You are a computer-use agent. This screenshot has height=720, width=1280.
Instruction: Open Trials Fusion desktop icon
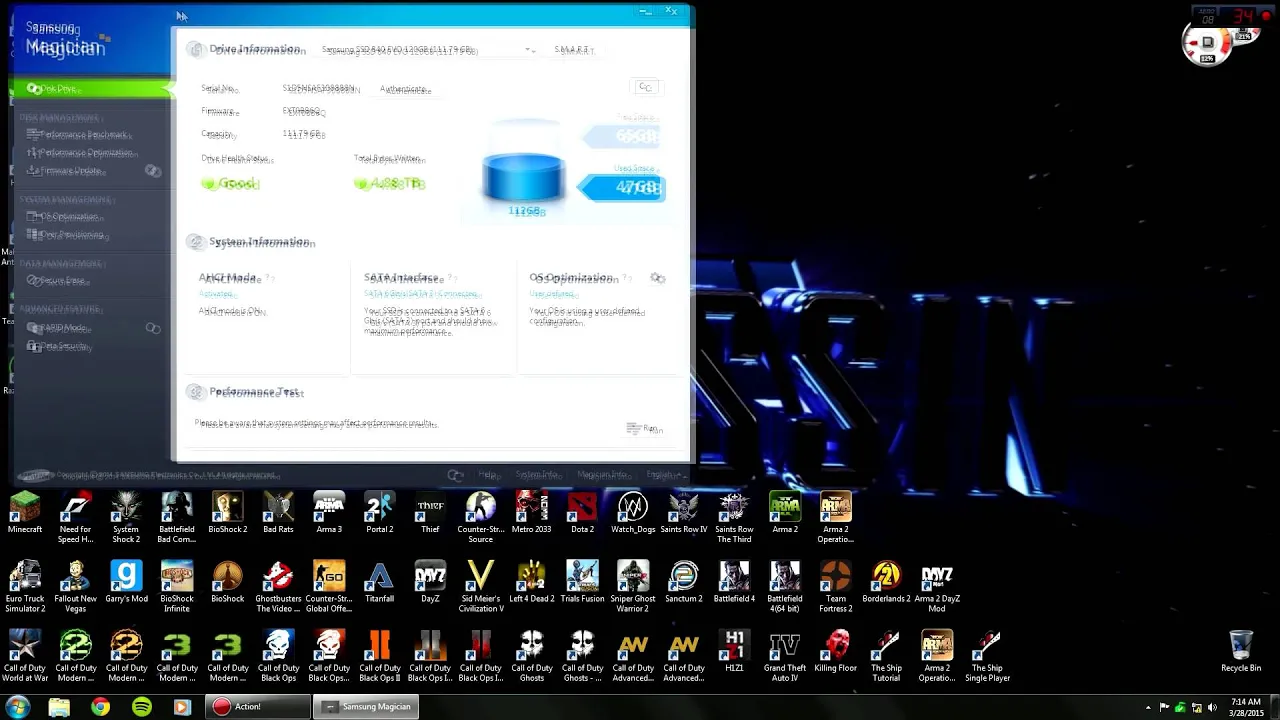click(582, 582)
